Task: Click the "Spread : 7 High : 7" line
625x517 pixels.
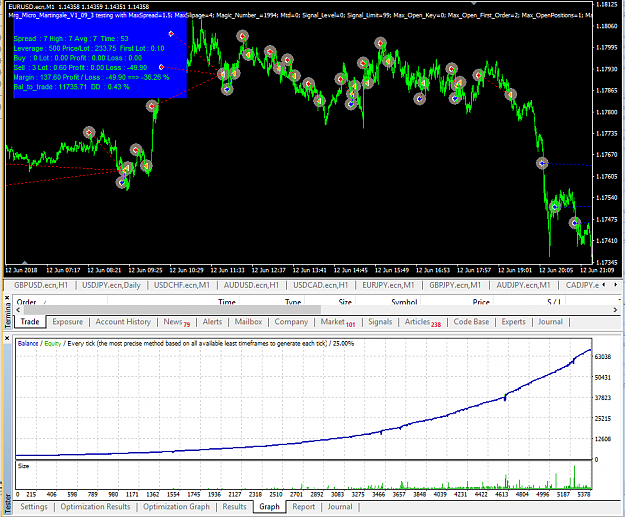Action: coord(71,39)
